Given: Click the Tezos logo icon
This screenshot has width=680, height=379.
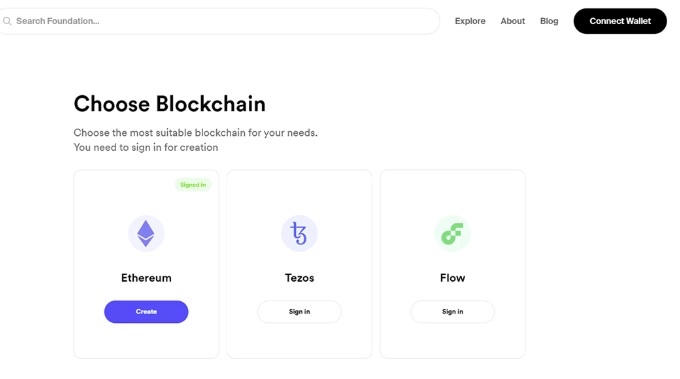Looking at the screenshot, I should [299, 233].
